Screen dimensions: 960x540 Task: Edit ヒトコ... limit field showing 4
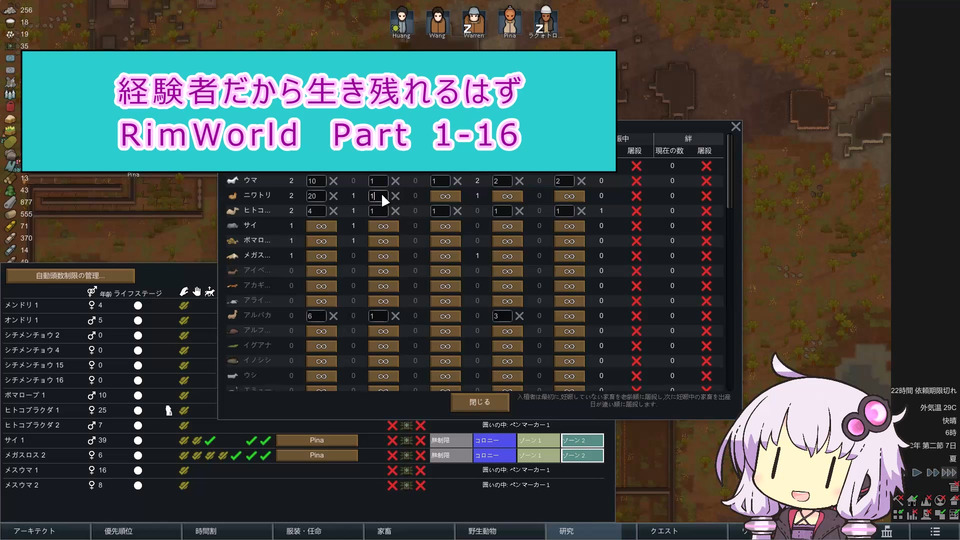(x=316, y=211)
